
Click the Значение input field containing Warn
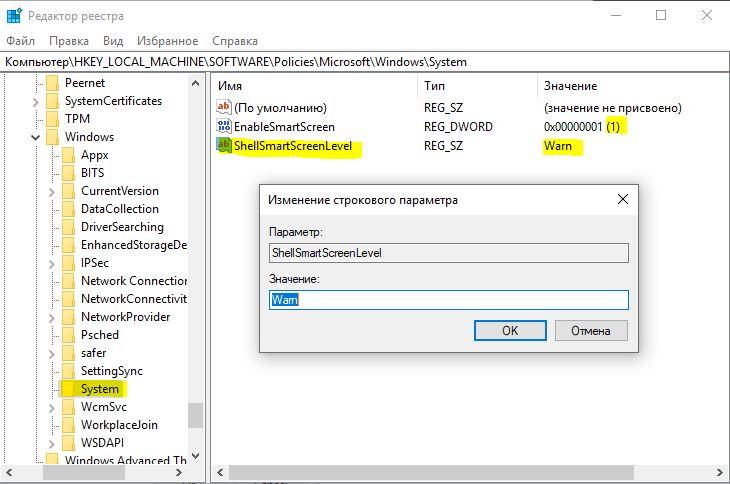(449, 300)
